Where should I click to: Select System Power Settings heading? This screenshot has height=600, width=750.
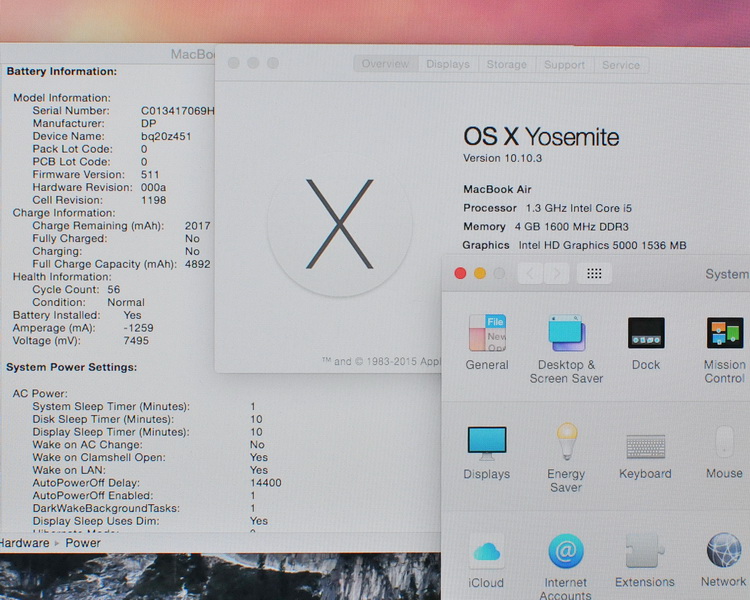click(71, 367)
